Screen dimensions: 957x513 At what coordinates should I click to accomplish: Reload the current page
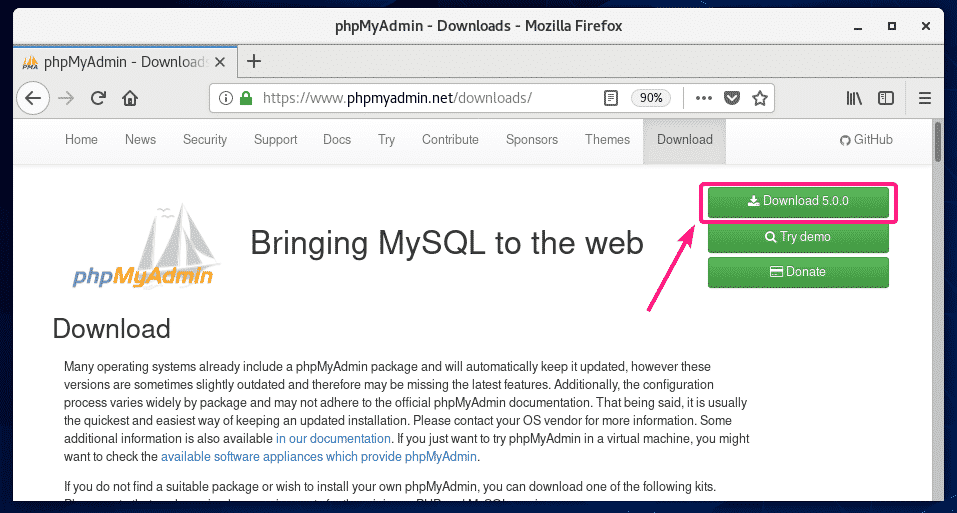pyautogui.click(x=98, y=98)
